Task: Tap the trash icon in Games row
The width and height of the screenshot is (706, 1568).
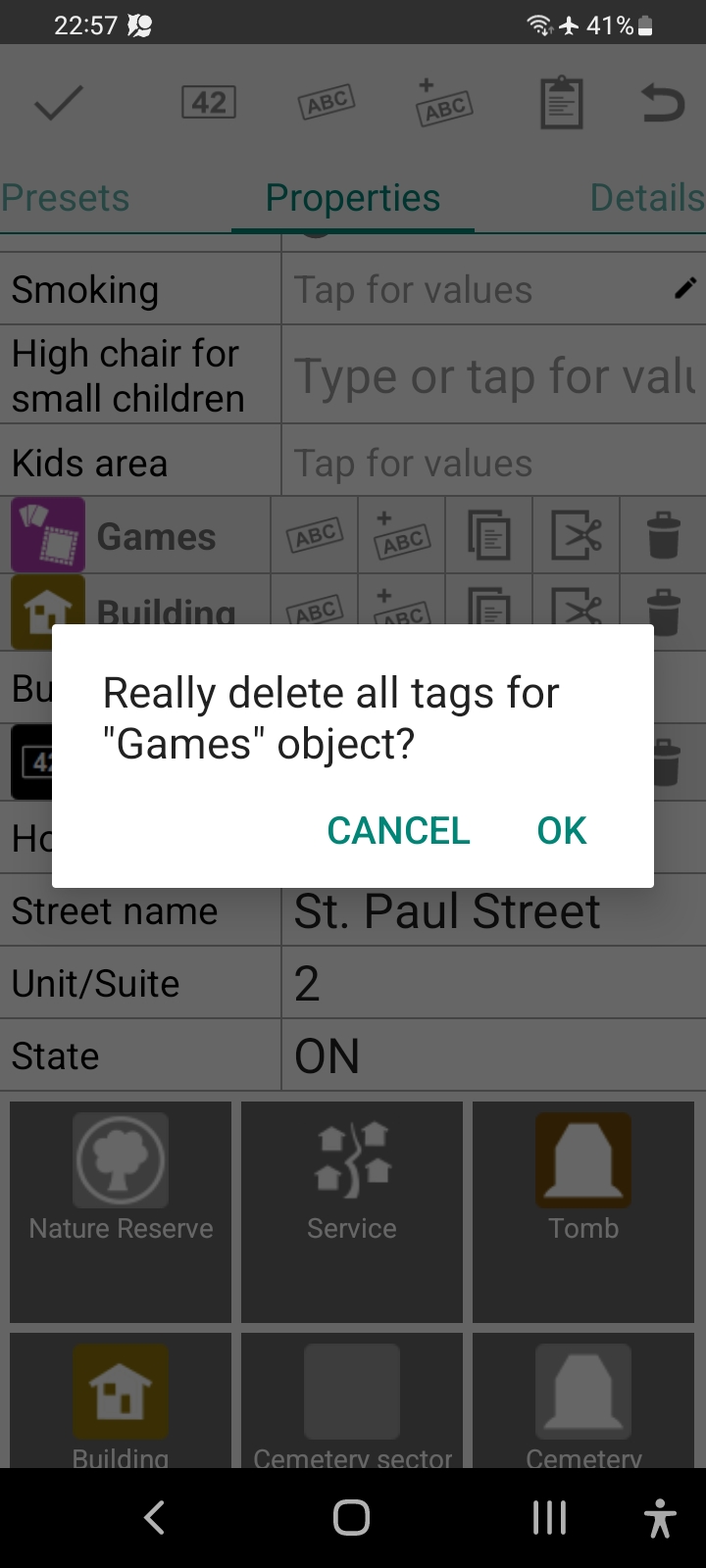Action: click(x=664, y=535)
